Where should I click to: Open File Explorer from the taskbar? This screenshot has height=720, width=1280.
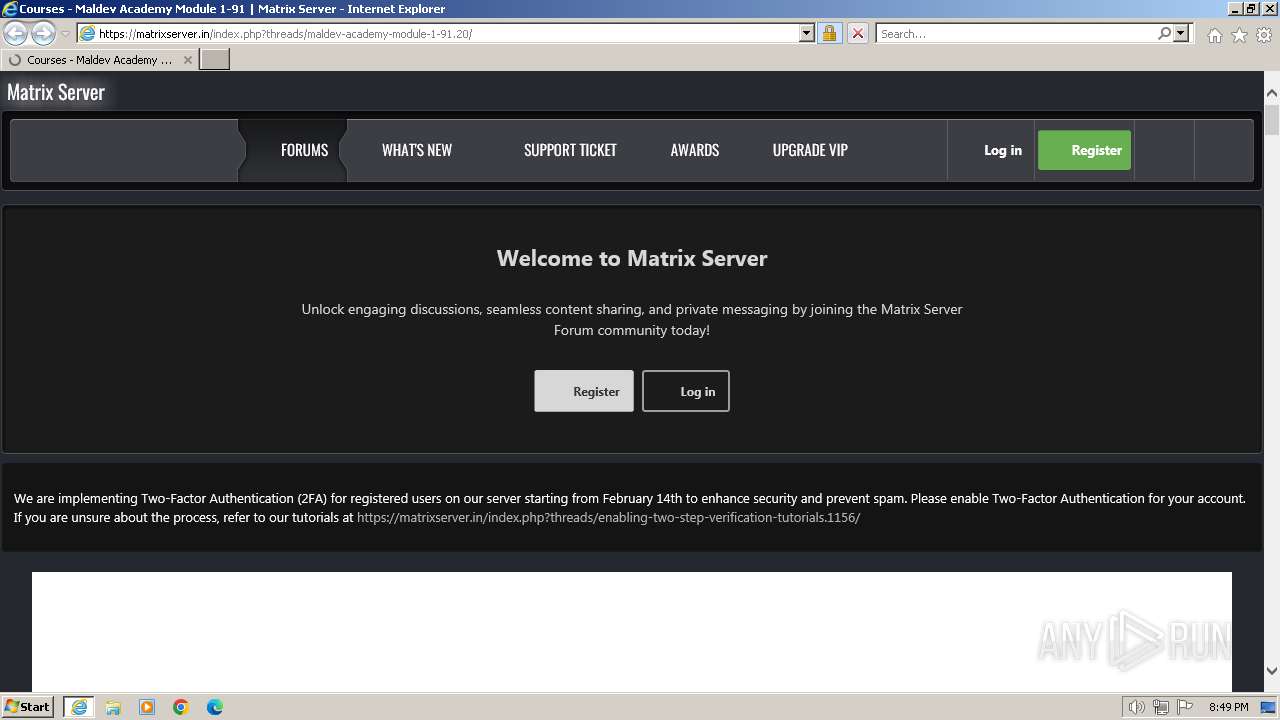pyautogui.click(x=113, y=707)
